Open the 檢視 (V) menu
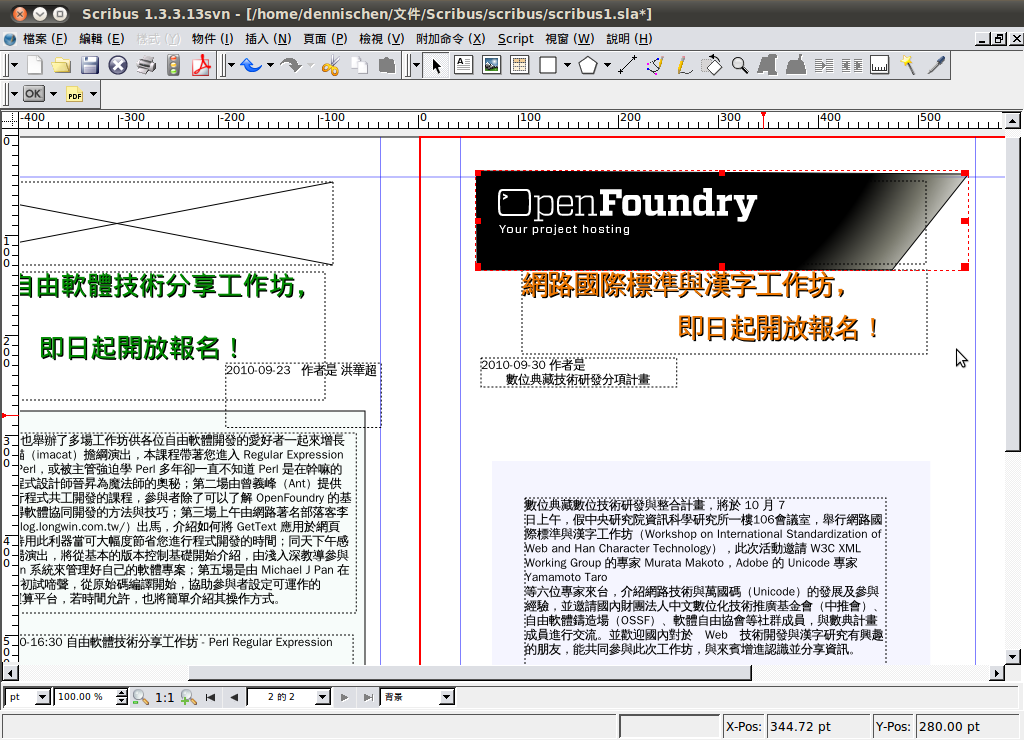Viewport: 1024px width, 740px height. [381, 39]
